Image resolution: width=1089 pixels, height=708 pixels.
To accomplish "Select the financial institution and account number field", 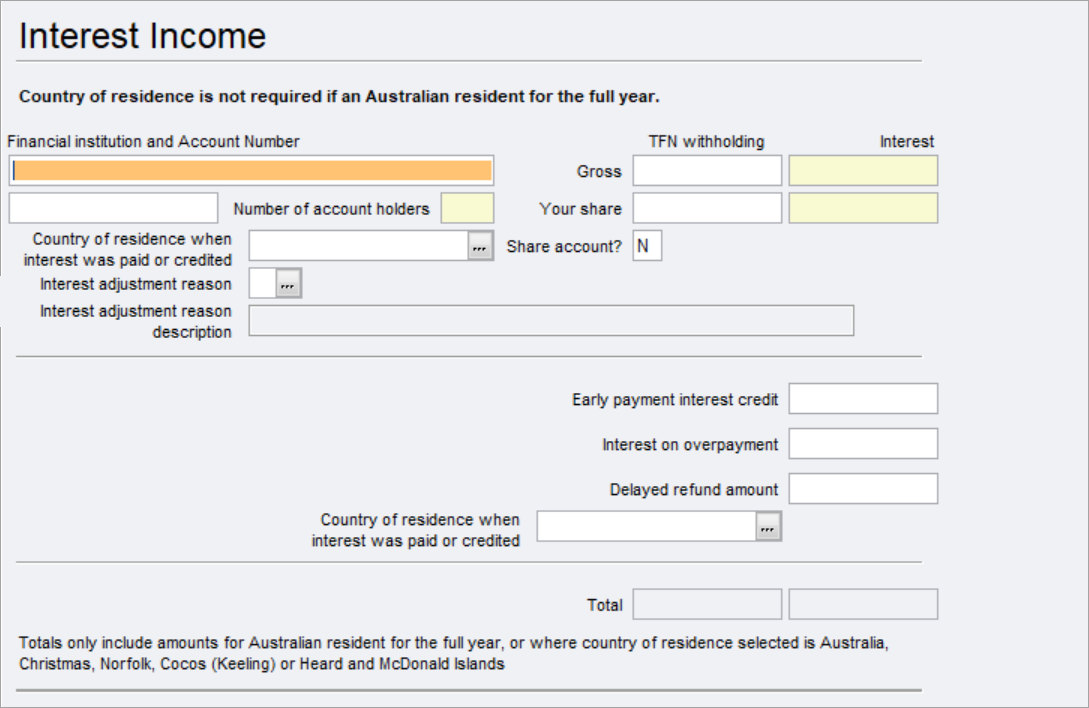I will pos(250,171).
